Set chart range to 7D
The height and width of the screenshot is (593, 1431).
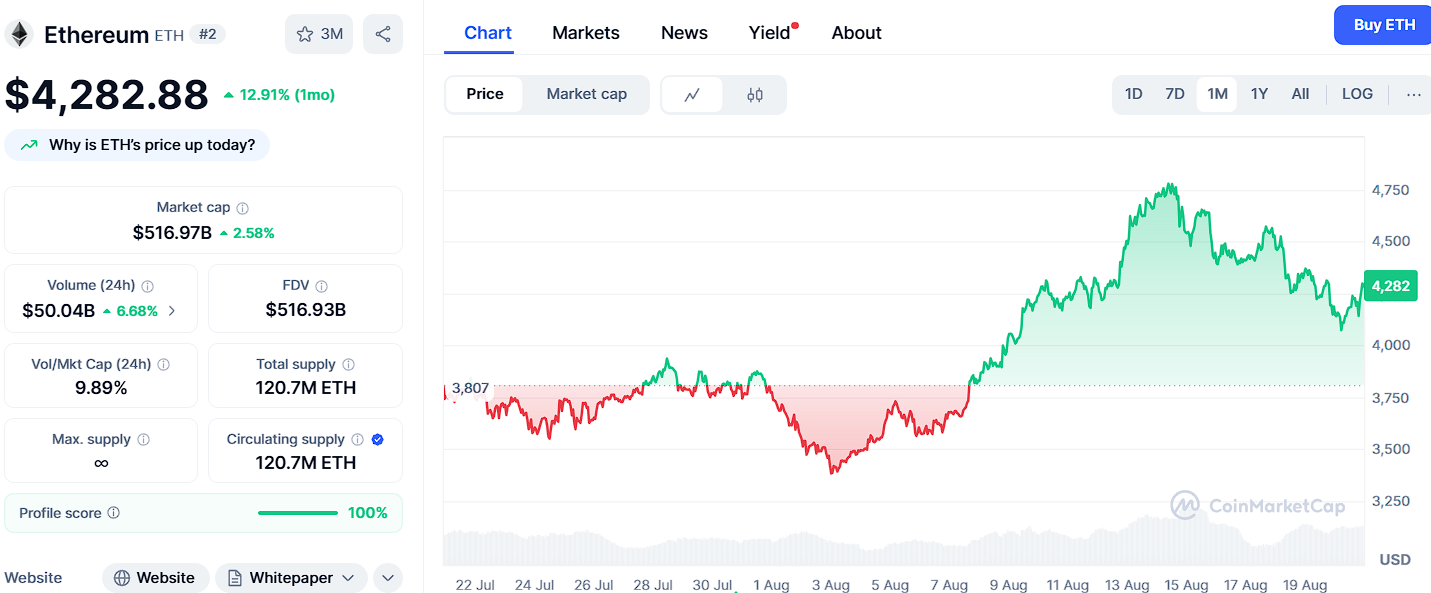tap(1175, 94)
